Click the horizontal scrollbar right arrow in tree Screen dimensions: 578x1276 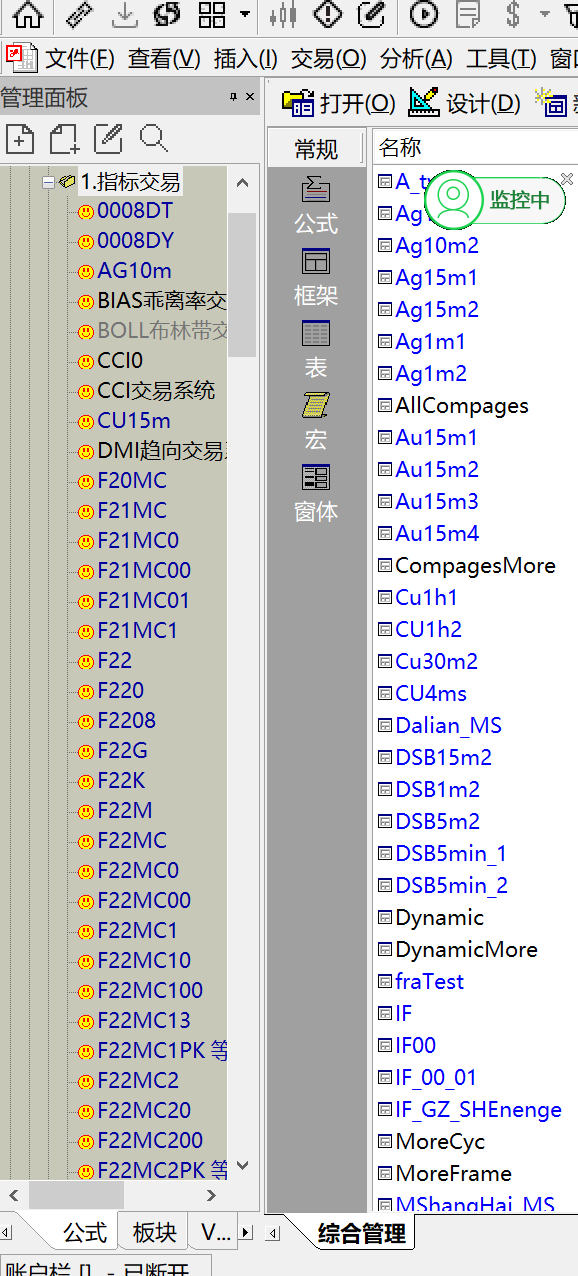pos(211,1195)
